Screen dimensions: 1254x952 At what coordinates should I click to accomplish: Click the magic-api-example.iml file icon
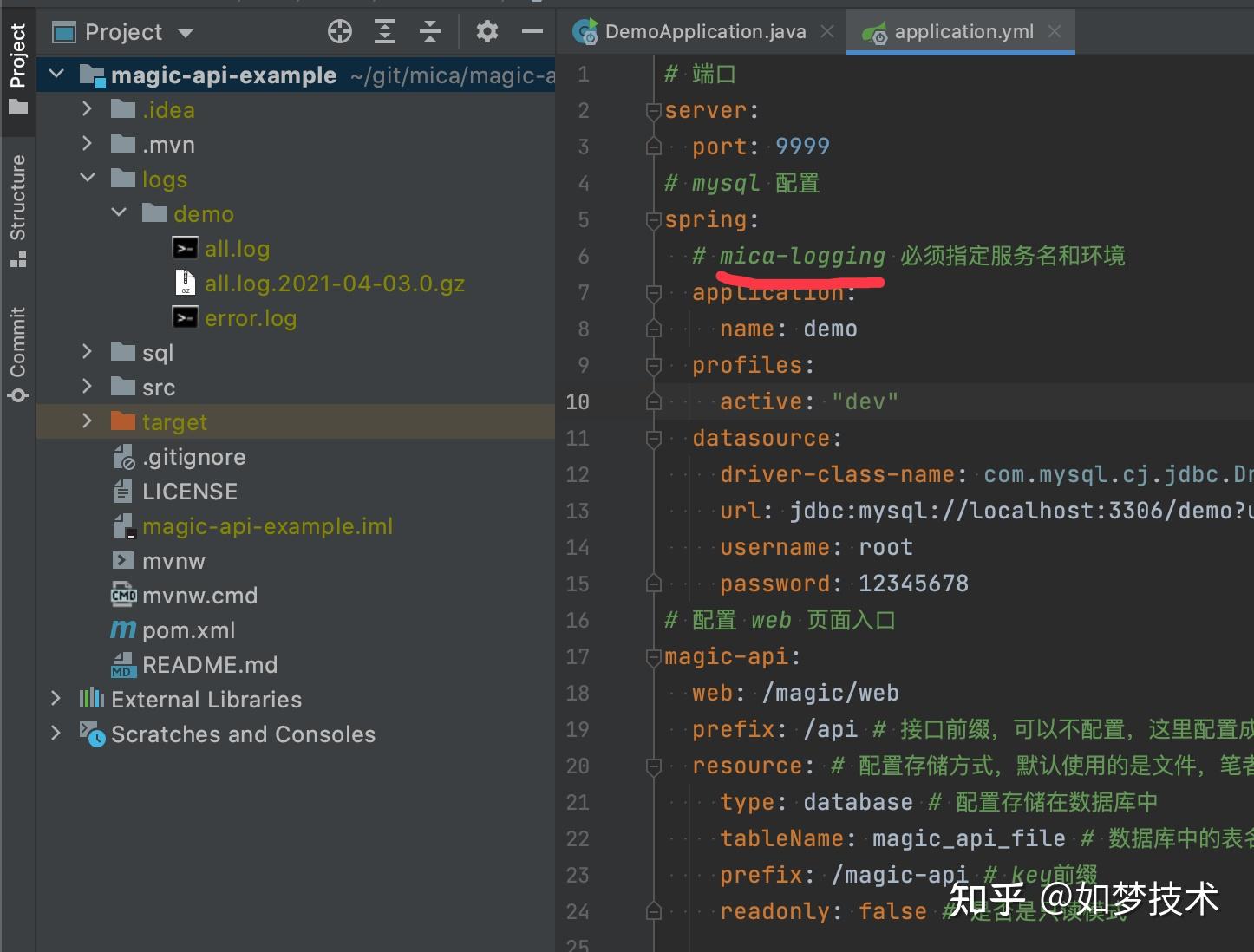(124, 525)
